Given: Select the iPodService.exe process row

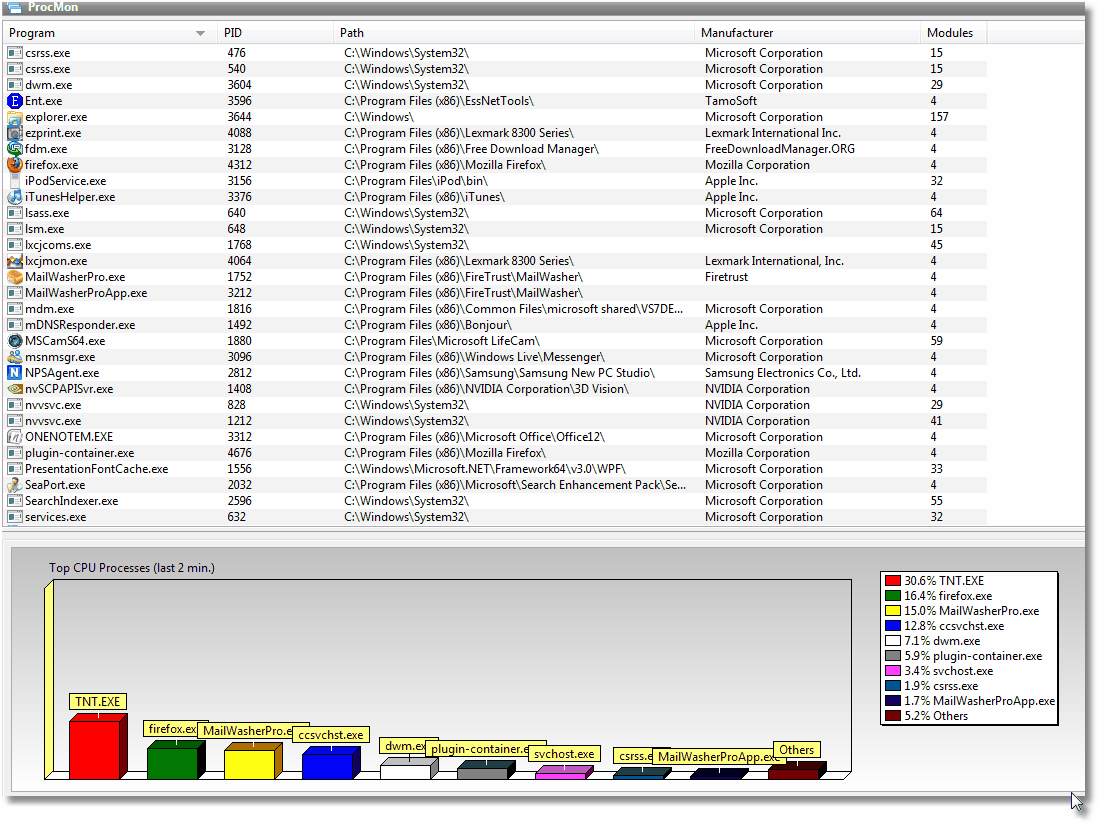Looking at the screenshot, I should point(495,181).
